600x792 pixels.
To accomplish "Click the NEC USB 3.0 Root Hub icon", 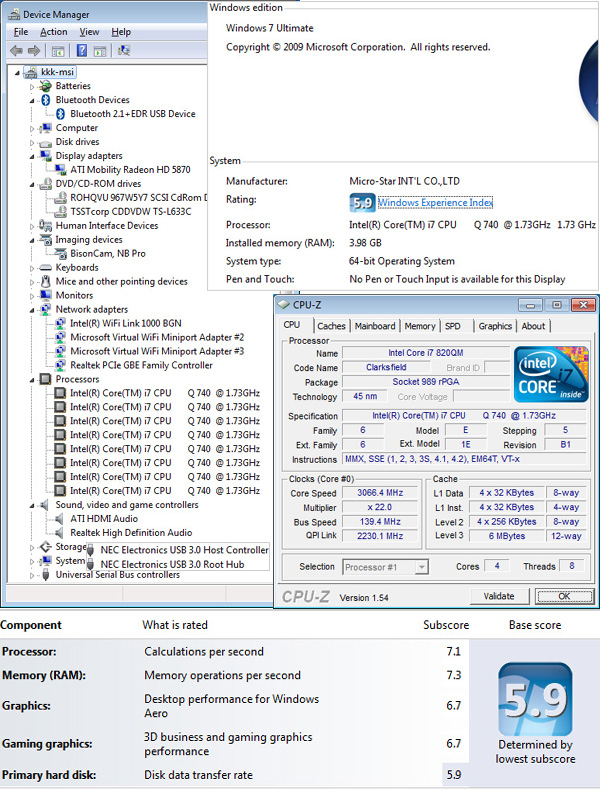I will pyautogui.click(x=91, y=564).
